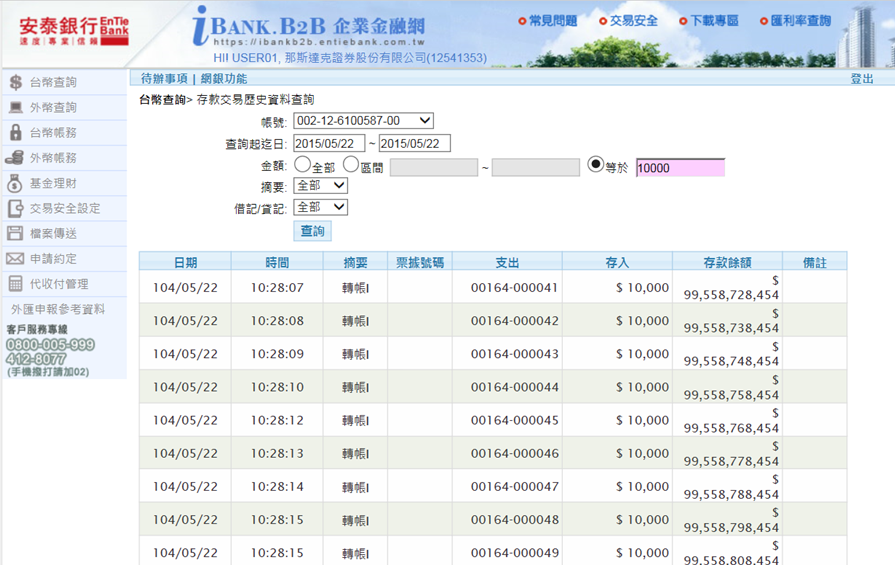
Task: Click 存入 column header
Action: click(618, 262)
